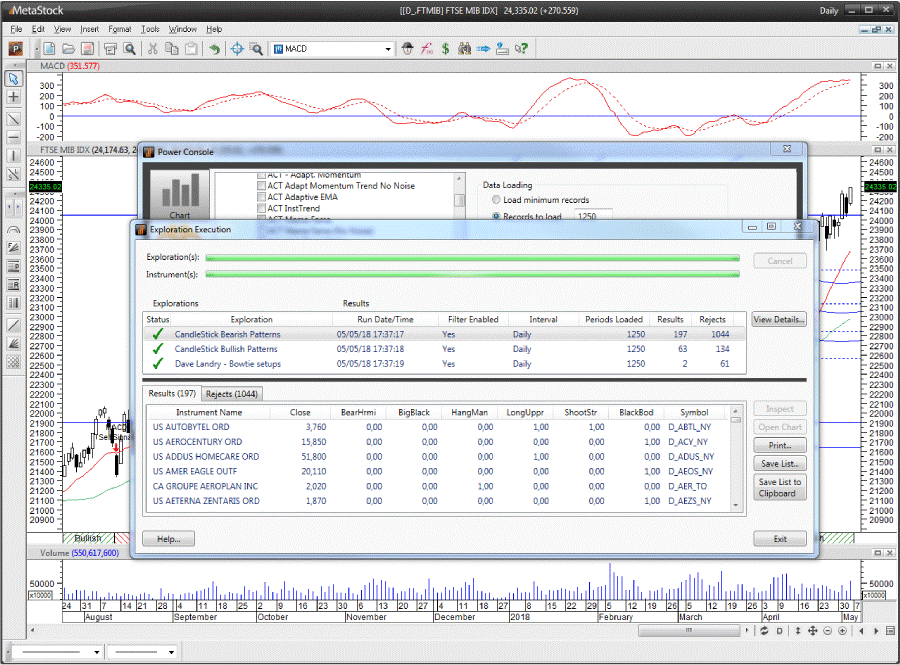
Task: Zoom out with the minus circle icon
Action: point(828,631)
